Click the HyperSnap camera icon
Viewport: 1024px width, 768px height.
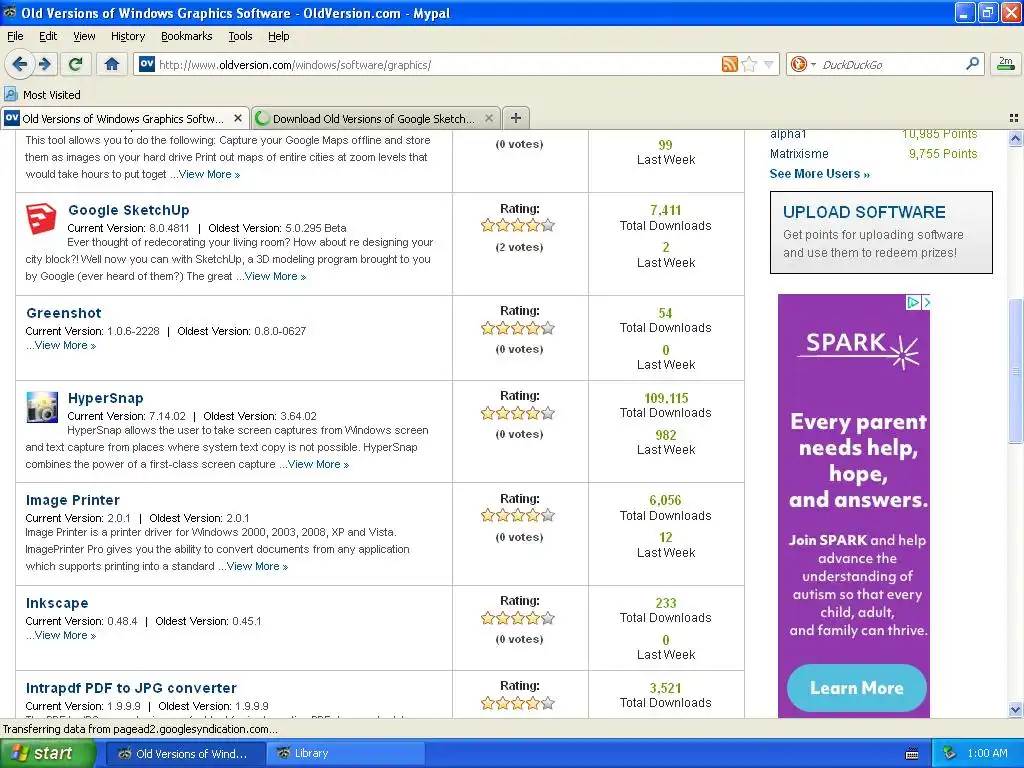(42, 407)
